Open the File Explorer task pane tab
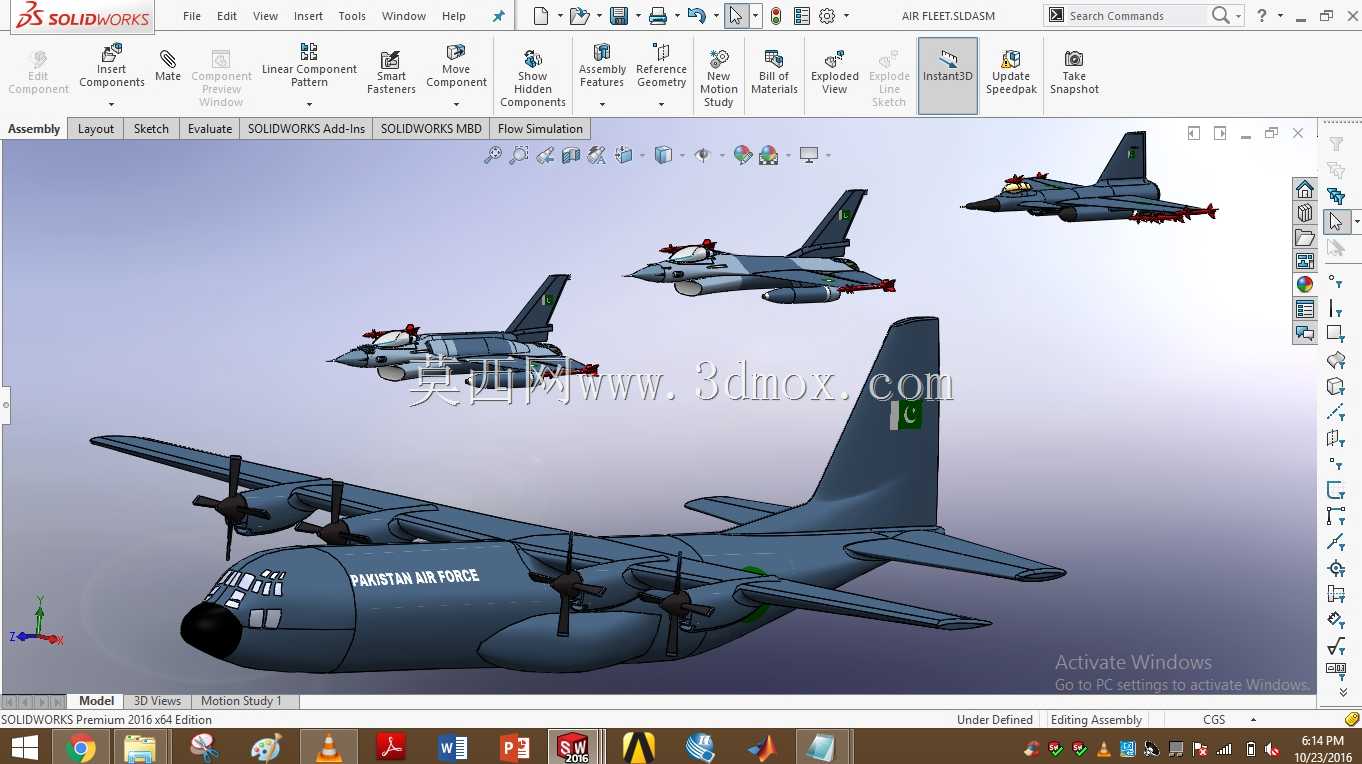Image resolution: width=1362 pixels, height=764 pixels. (1305, 238)
